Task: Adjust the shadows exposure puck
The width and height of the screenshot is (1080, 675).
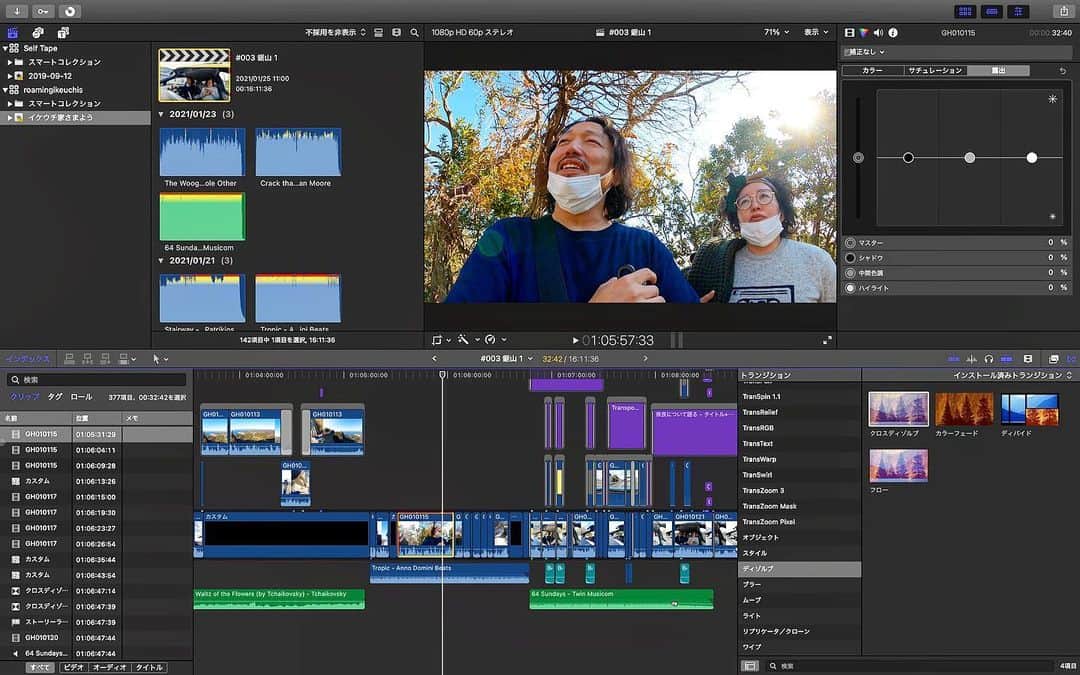Action: (x=908, y=158)
